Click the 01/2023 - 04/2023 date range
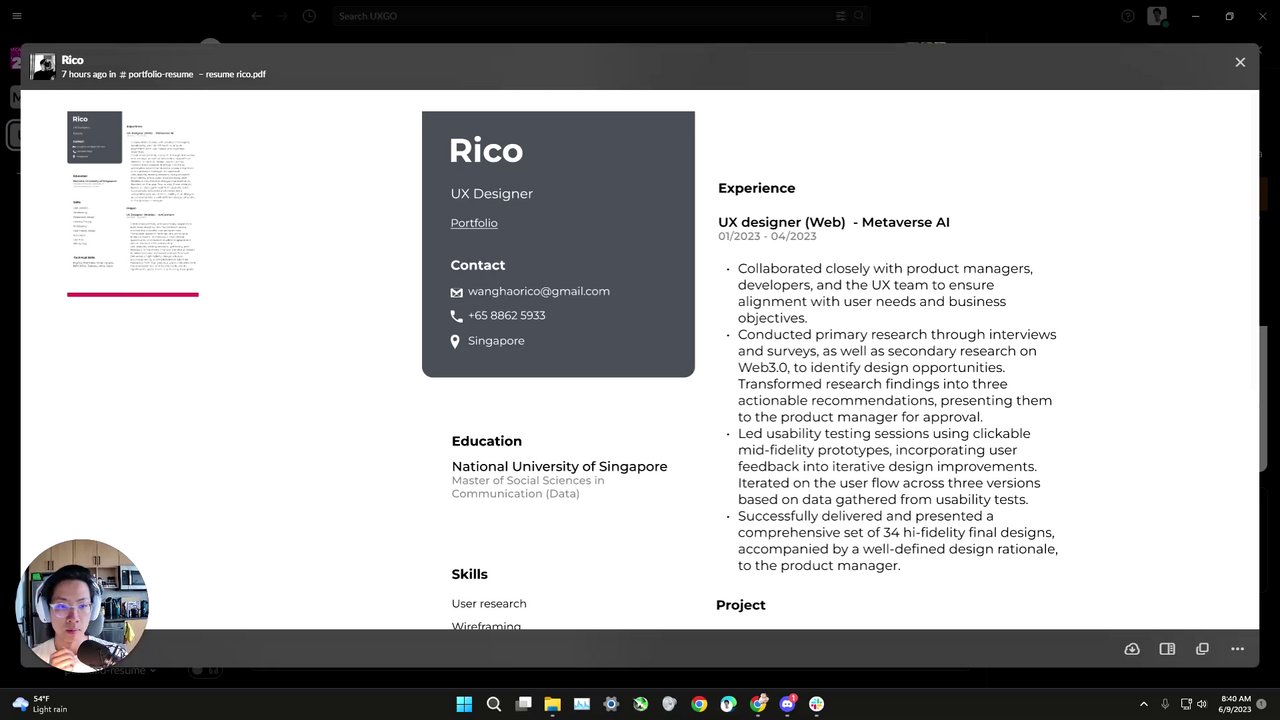 coord(767,237)
